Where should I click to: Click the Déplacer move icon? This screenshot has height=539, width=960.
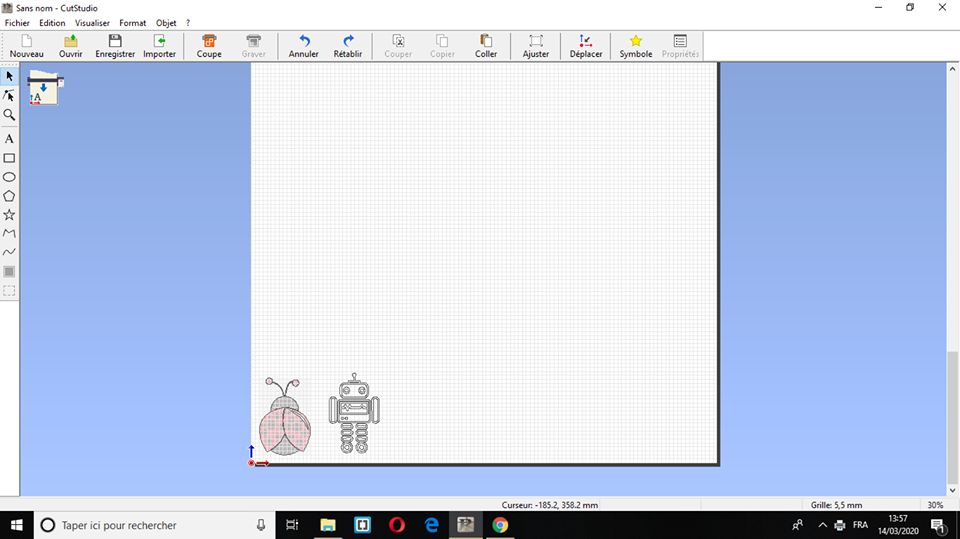586,46
